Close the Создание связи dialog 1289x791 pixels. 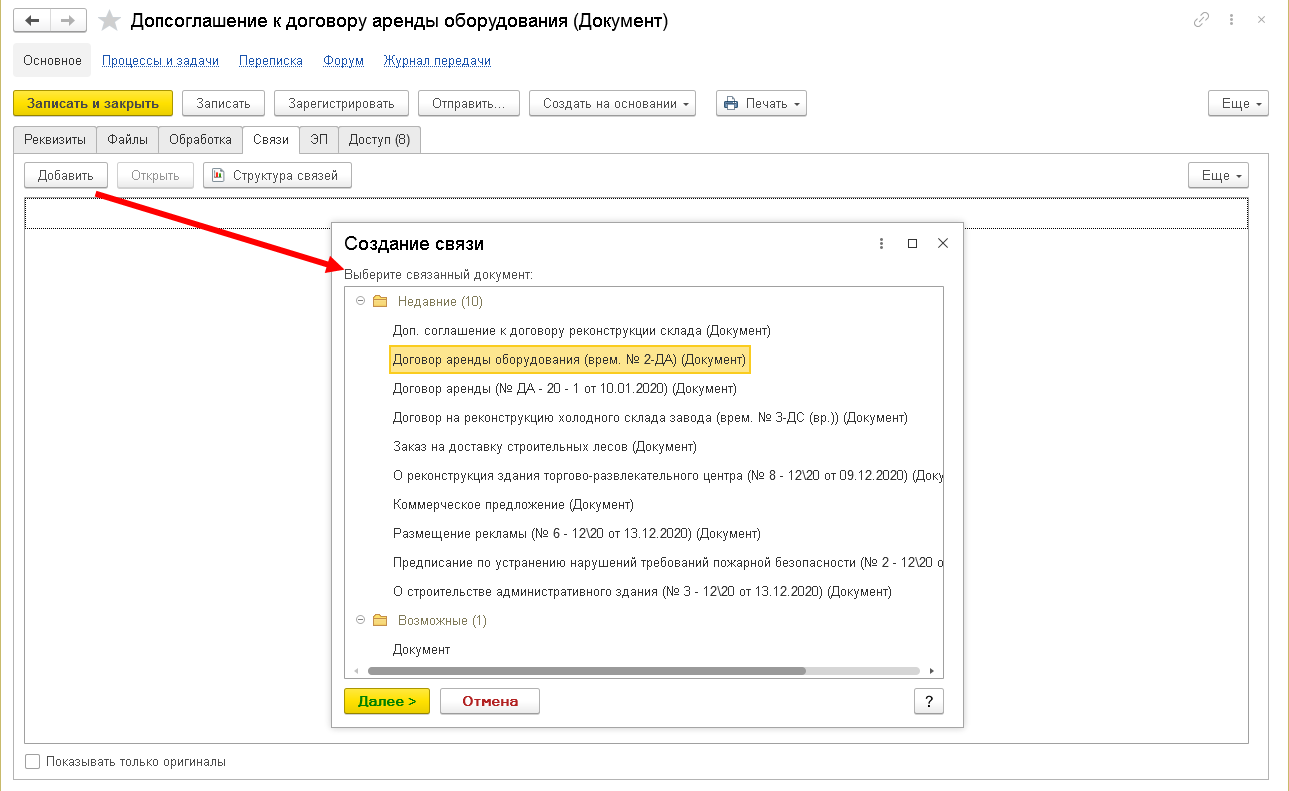click(942, 243)
